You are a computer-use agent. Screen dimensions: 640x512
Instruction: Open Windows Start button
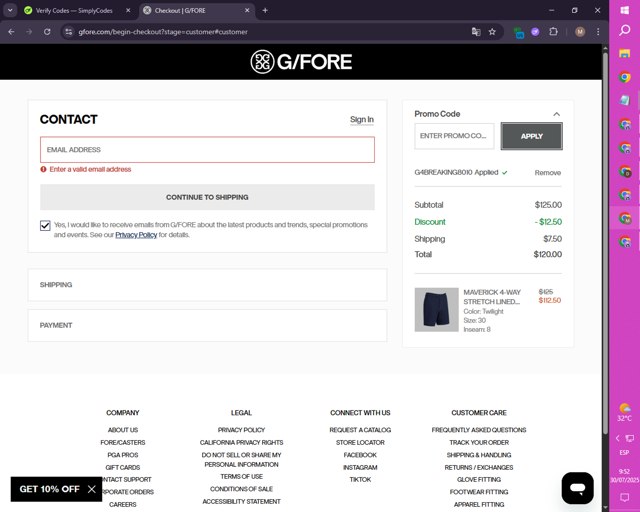(x=624, y=10)
